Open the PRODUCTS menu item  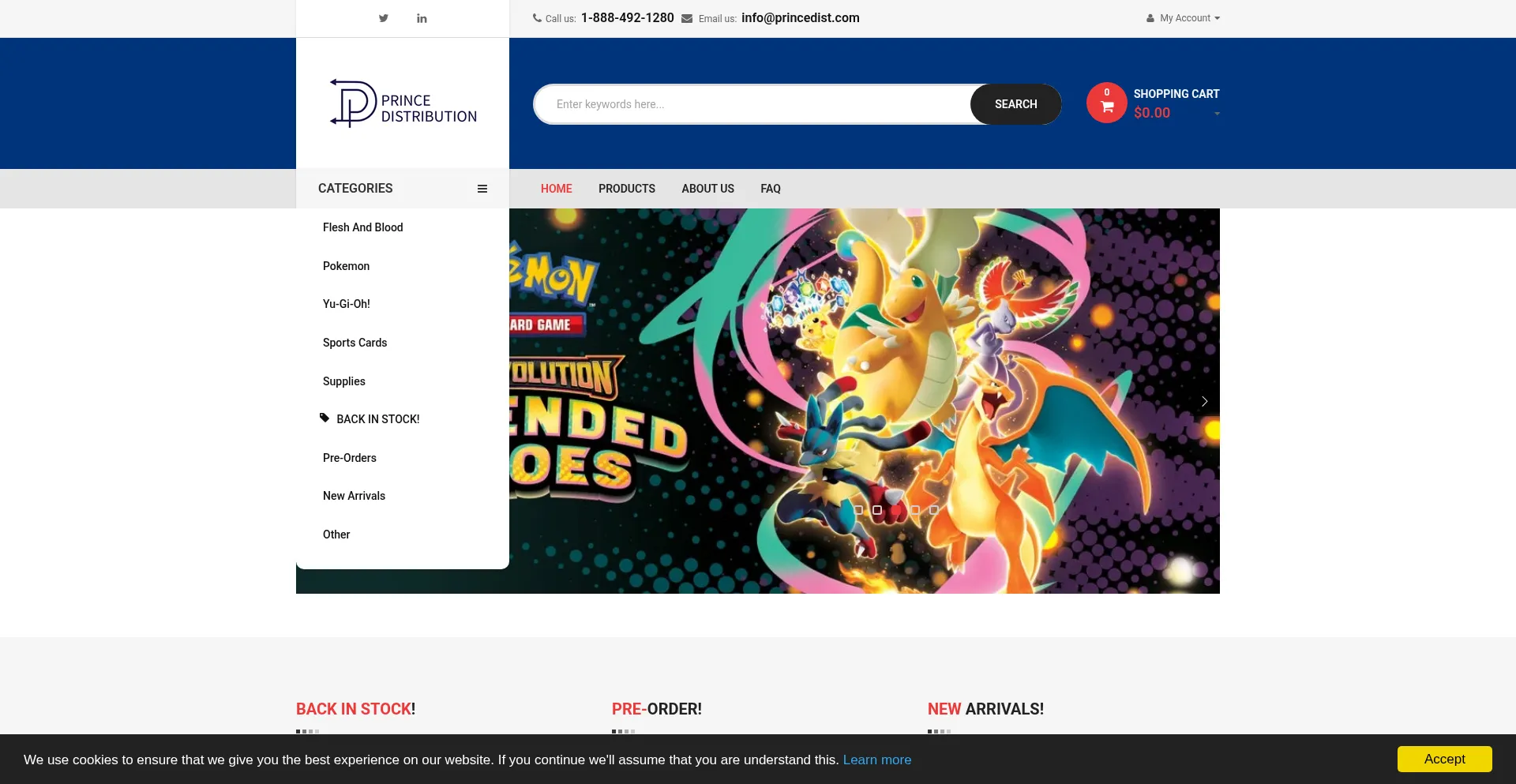627,189
